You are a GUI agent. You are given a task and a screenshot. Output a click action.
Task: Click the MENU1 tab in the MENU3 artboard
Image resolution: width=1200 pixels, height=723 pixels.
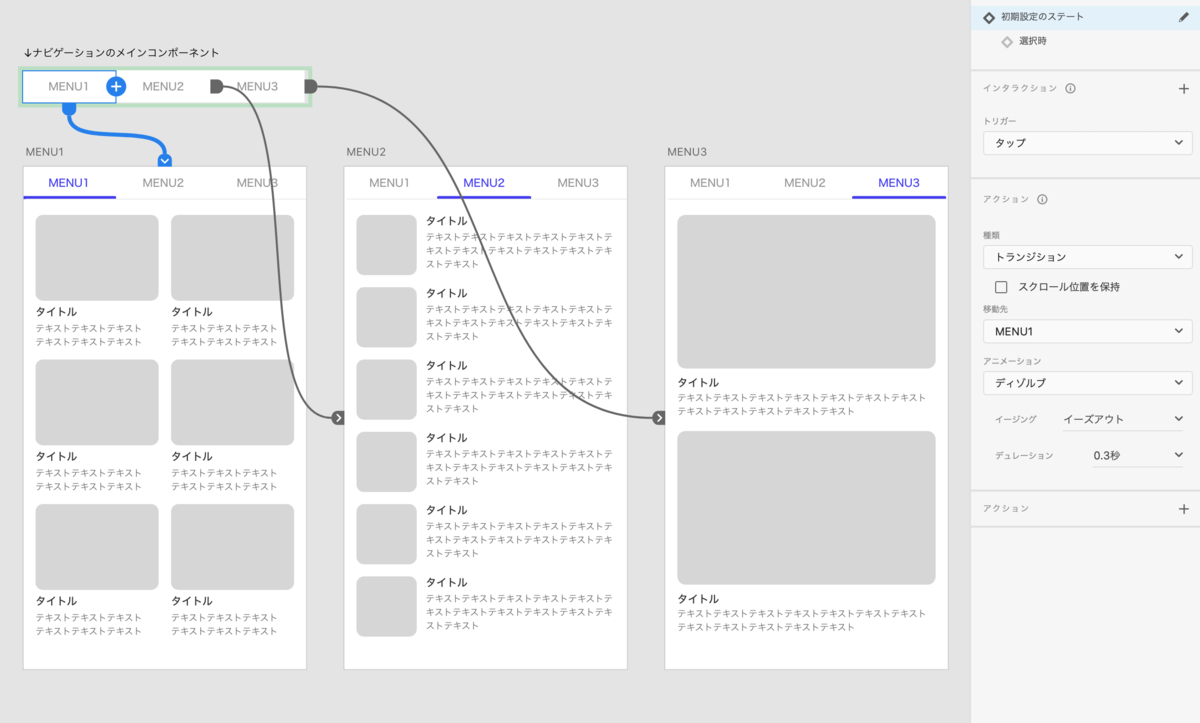[x=710, y=183]
